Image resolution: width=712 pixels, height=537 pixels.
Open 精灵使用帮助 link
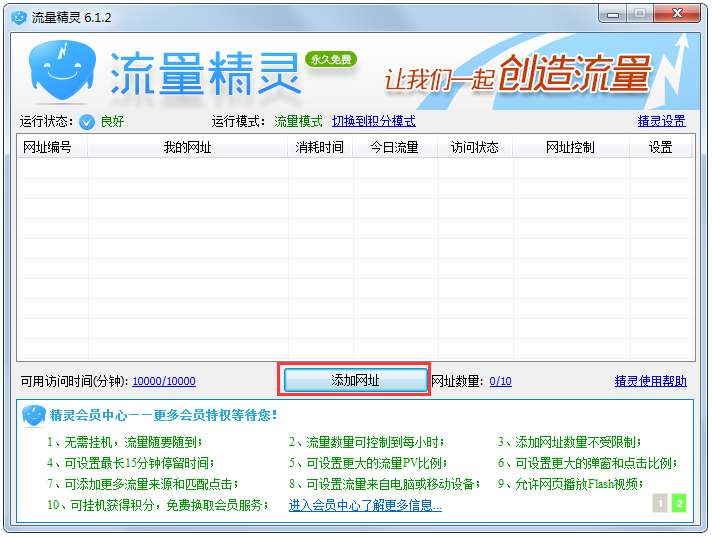(650, 381)
